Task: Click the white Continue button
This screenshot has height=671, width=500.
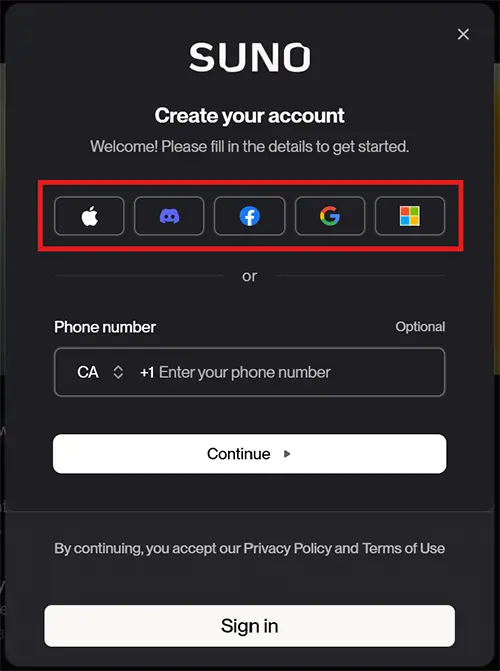Action: (x=250, y=454)
